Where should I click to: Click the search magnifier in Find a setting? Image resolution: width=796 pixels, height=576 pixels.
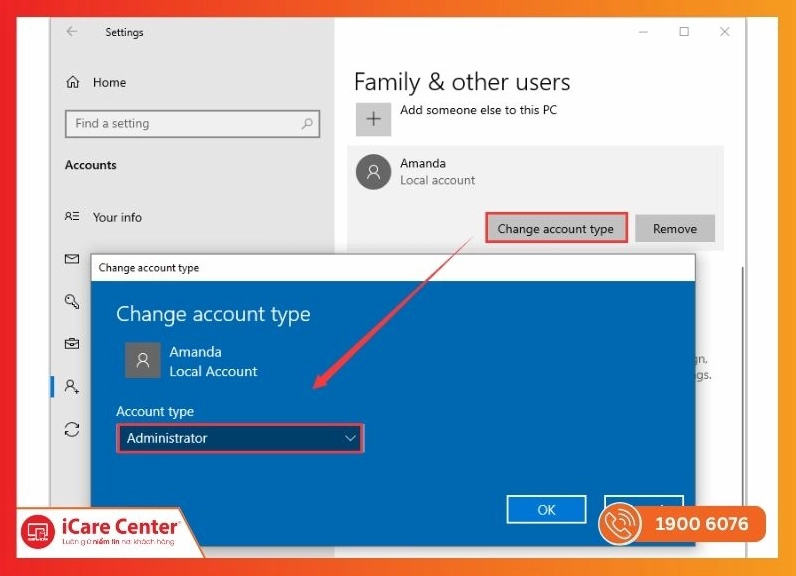click(307, 123)
